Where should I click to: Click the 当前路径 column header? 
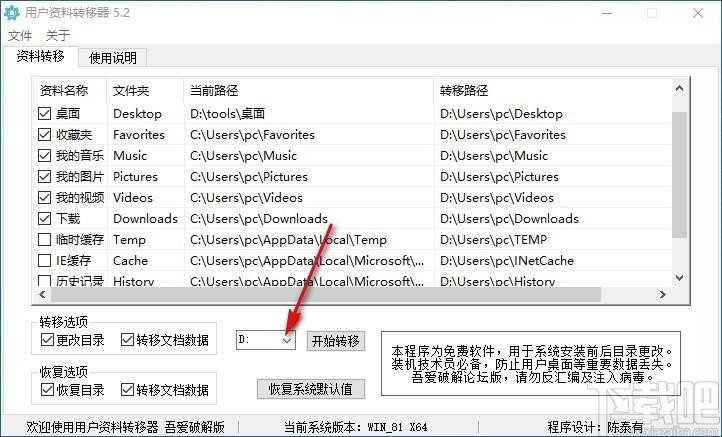(309, 90)
